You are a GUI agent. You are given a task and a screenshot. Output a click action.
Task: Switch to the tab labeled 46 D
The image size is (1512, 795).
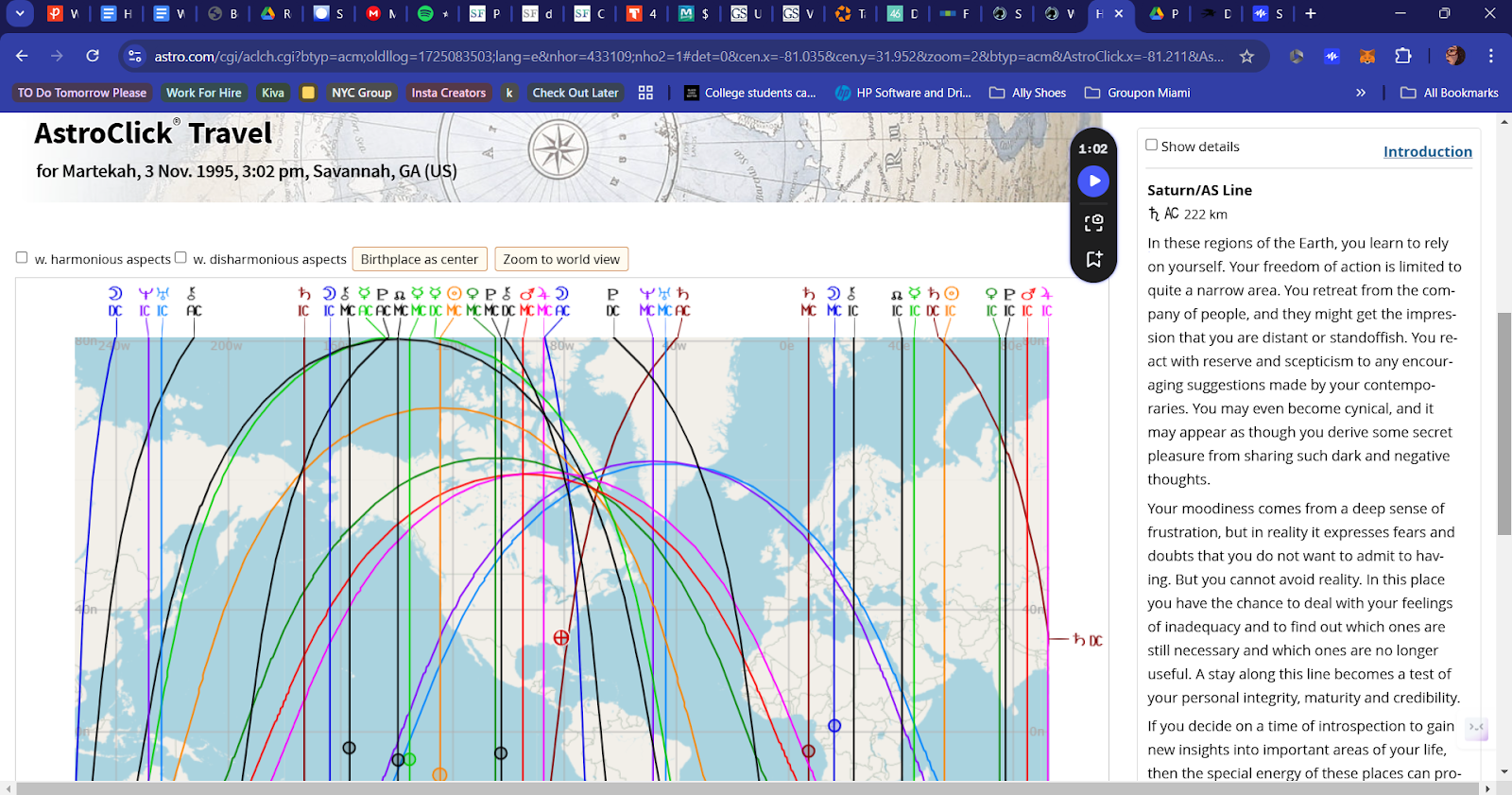coord(903,13)
